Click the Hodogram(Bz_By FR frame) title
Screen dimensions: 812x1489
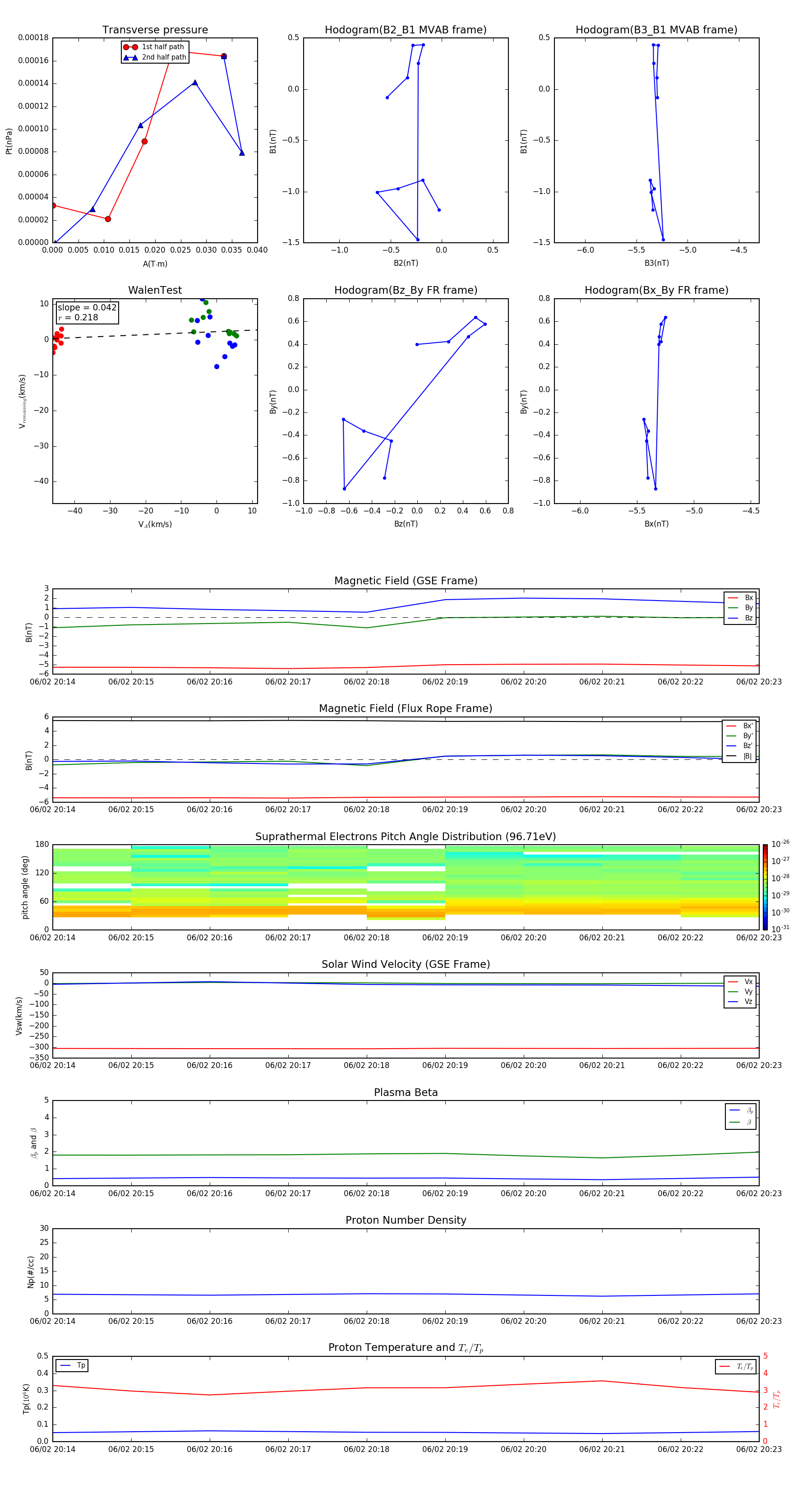406,290
